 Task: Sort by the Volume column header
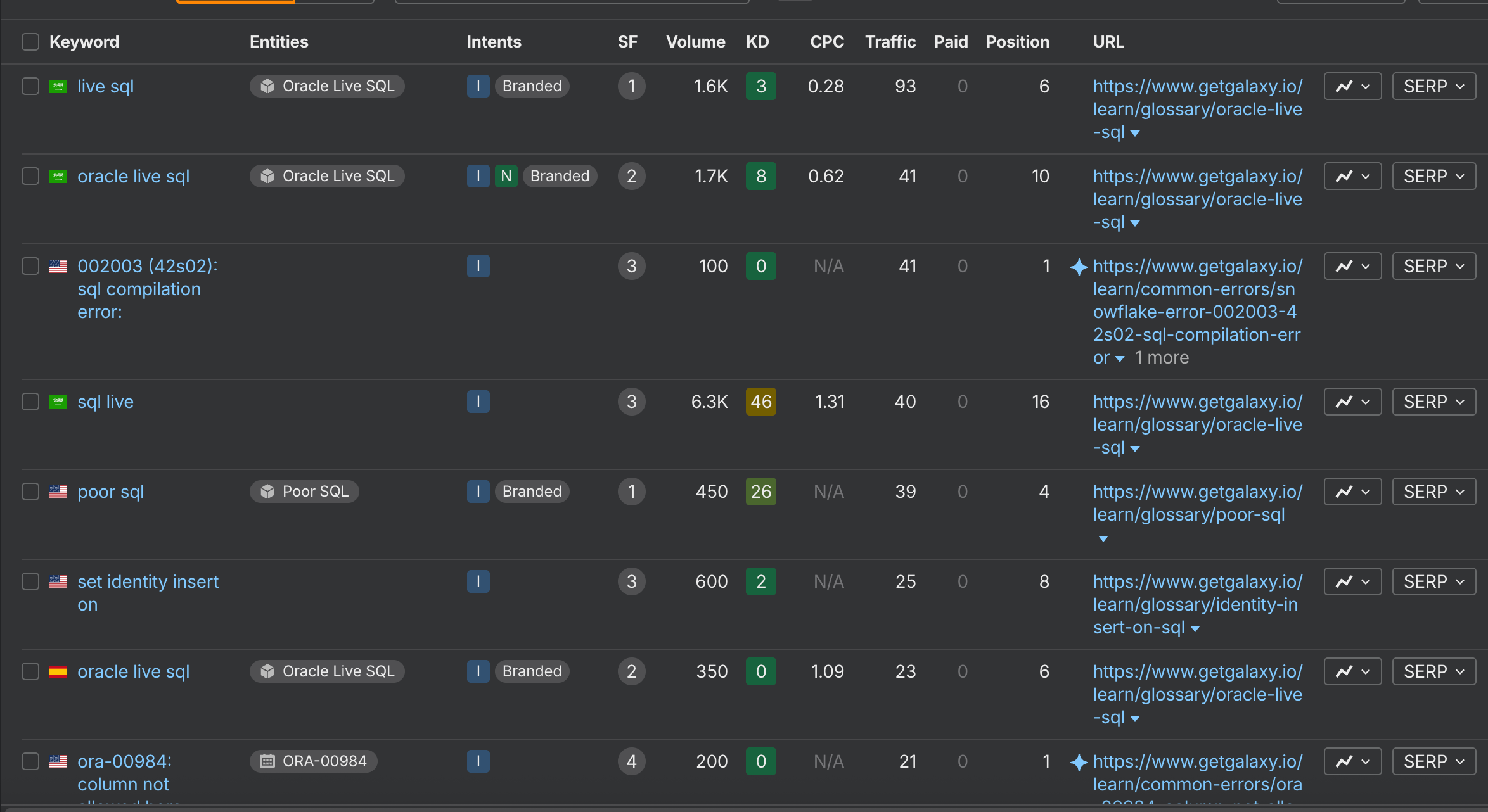coord(695,42)
